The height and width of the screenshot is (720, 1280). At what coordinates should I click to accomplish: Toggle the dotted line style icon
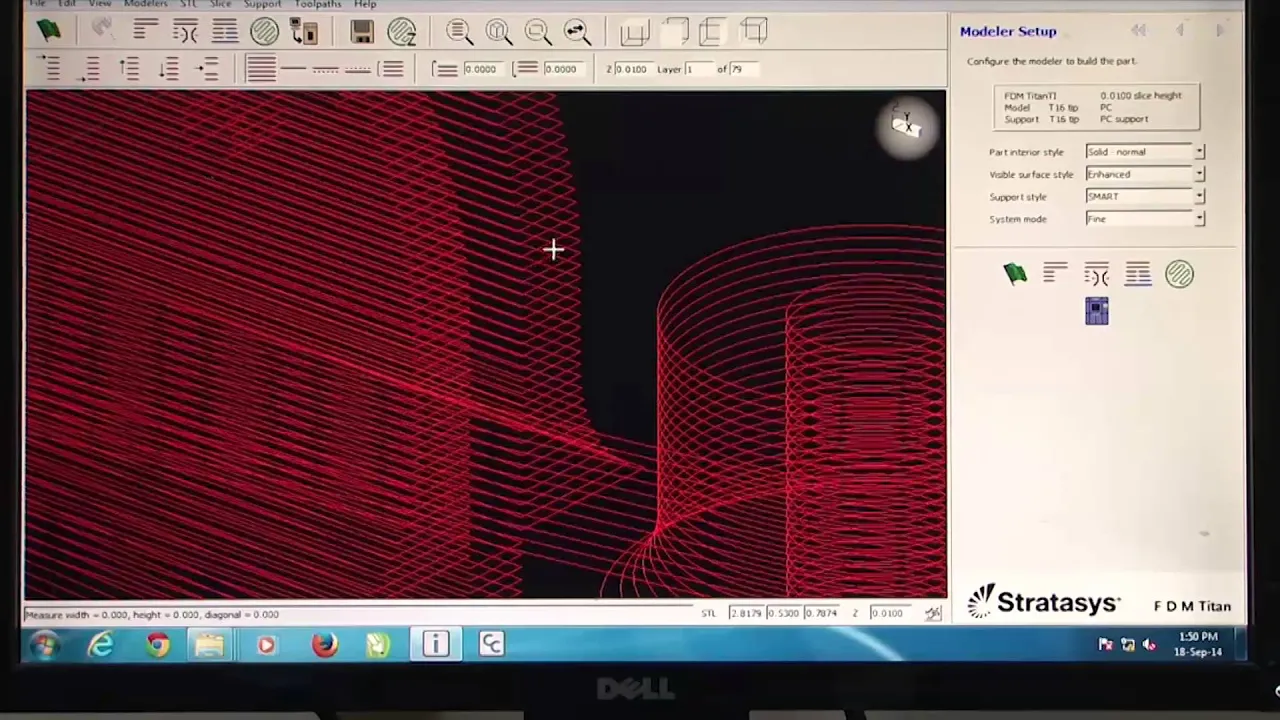click(x=358, y=69)
